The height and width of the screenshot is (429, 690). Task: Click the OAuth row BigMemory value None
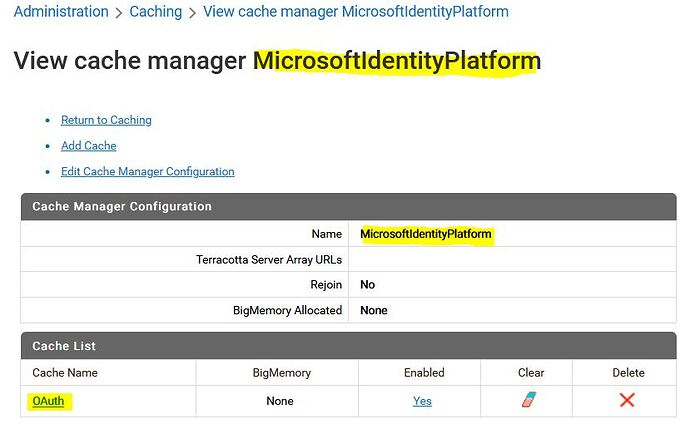(280, 401)
